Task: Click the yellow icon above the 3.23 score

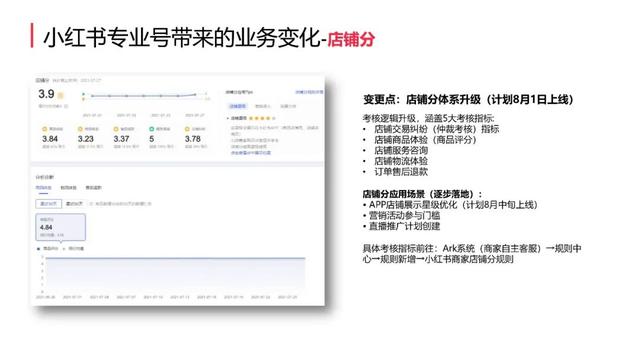Action: (x=80, y=129)
